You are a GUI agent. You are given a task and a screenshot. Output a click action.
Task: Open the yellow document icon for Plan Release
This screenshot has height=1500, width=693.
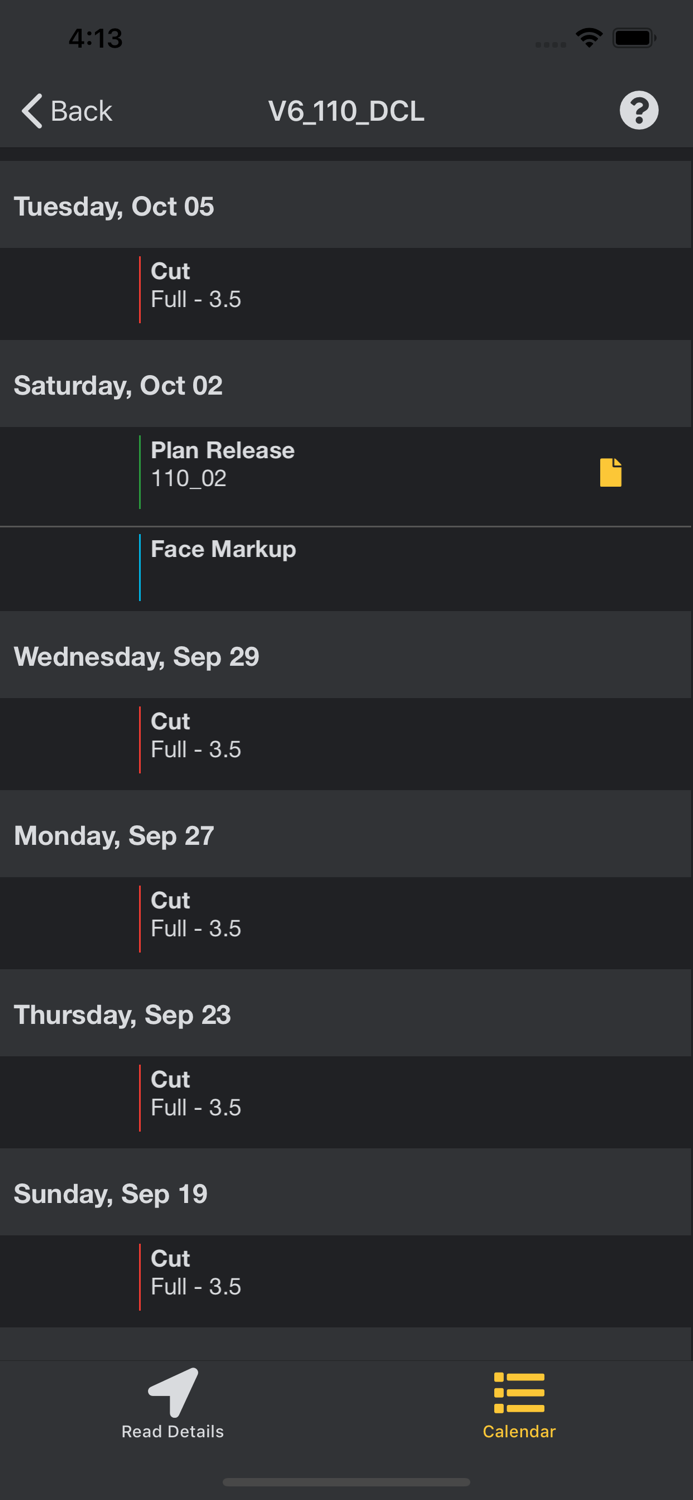click(x=610, y=472)
